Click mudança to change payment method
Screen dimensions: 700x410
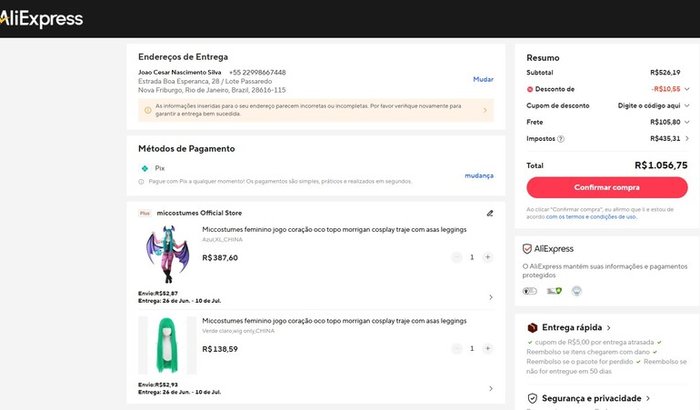coord(479,175)
